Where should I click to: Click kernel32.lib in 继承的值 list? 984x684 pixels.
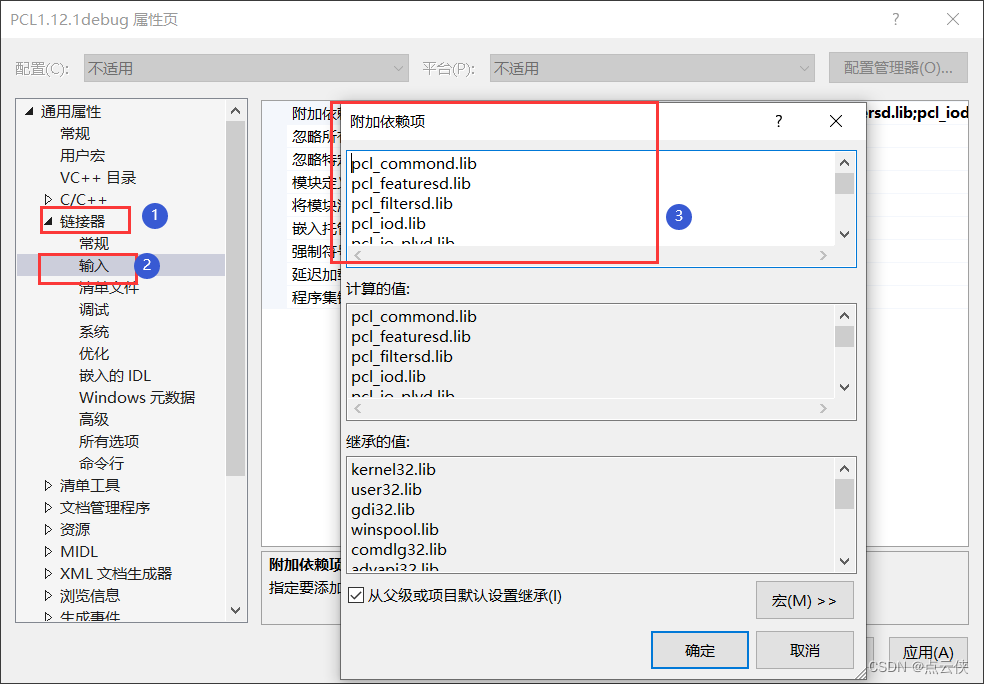pyautogui.click(x=393, y=469)
